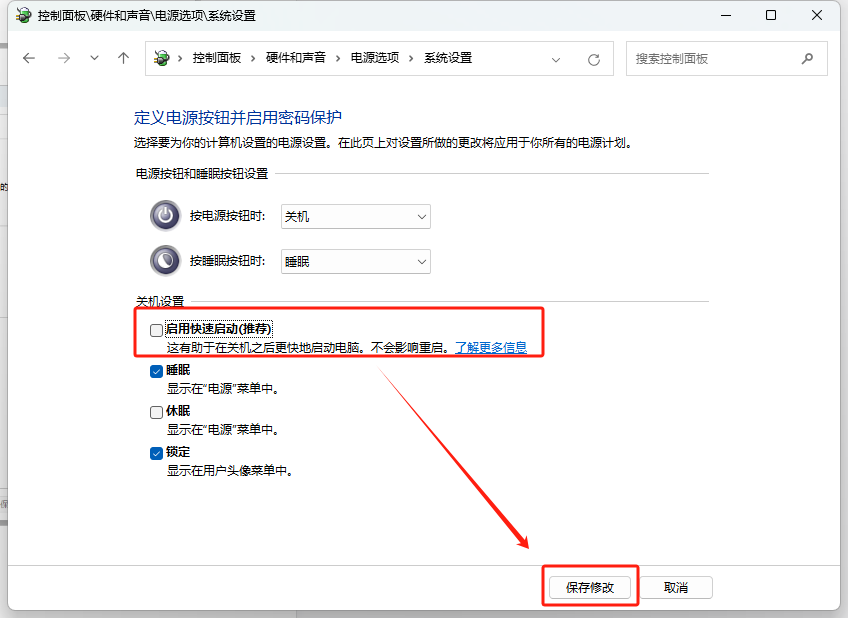Click the refresh button in address bar
This screenshot has height=618, width=848.
593,59
